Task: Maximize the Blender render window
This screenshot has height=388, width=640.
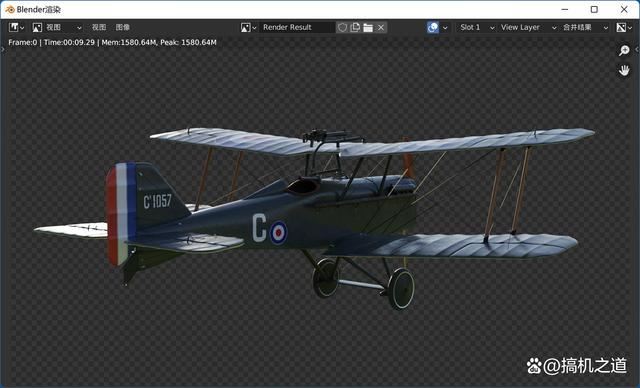Action: click(x=594, y=9)
